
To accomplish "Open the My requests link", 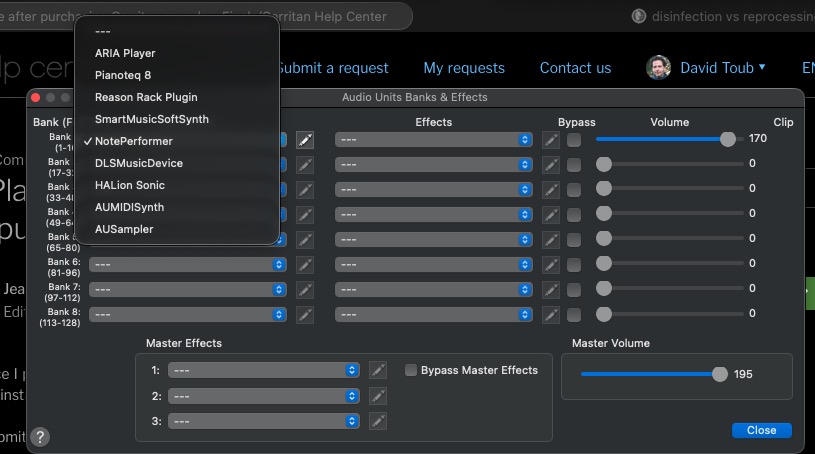I will [x=464, y=68].
